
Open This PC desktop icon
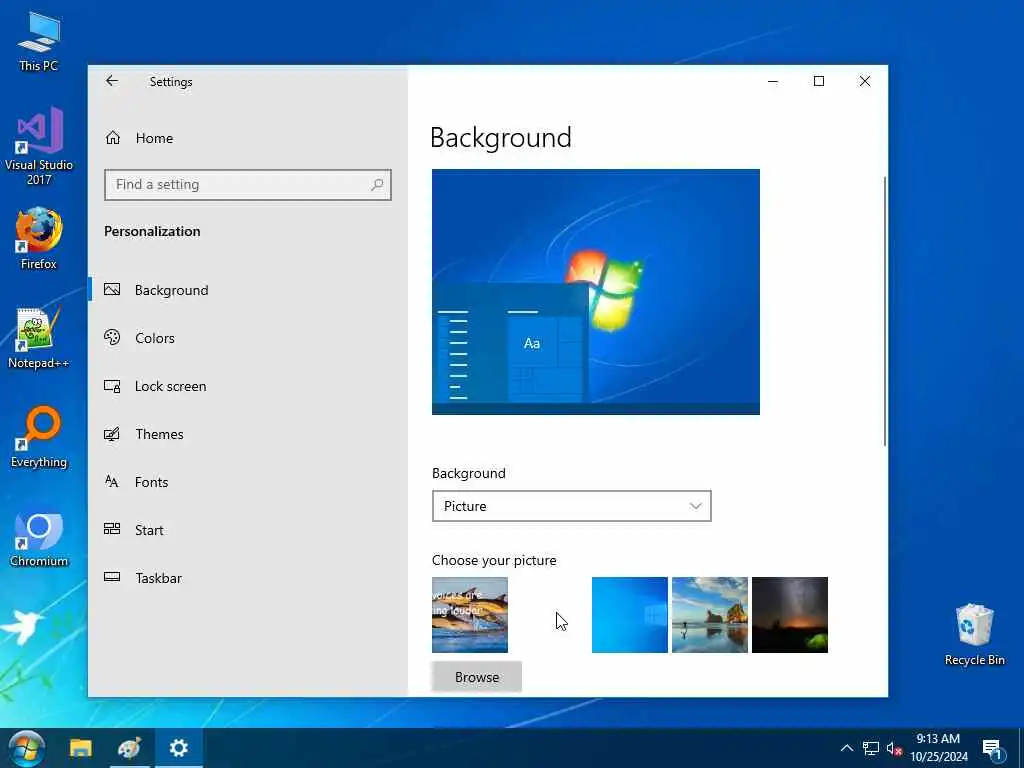[39, 41]
